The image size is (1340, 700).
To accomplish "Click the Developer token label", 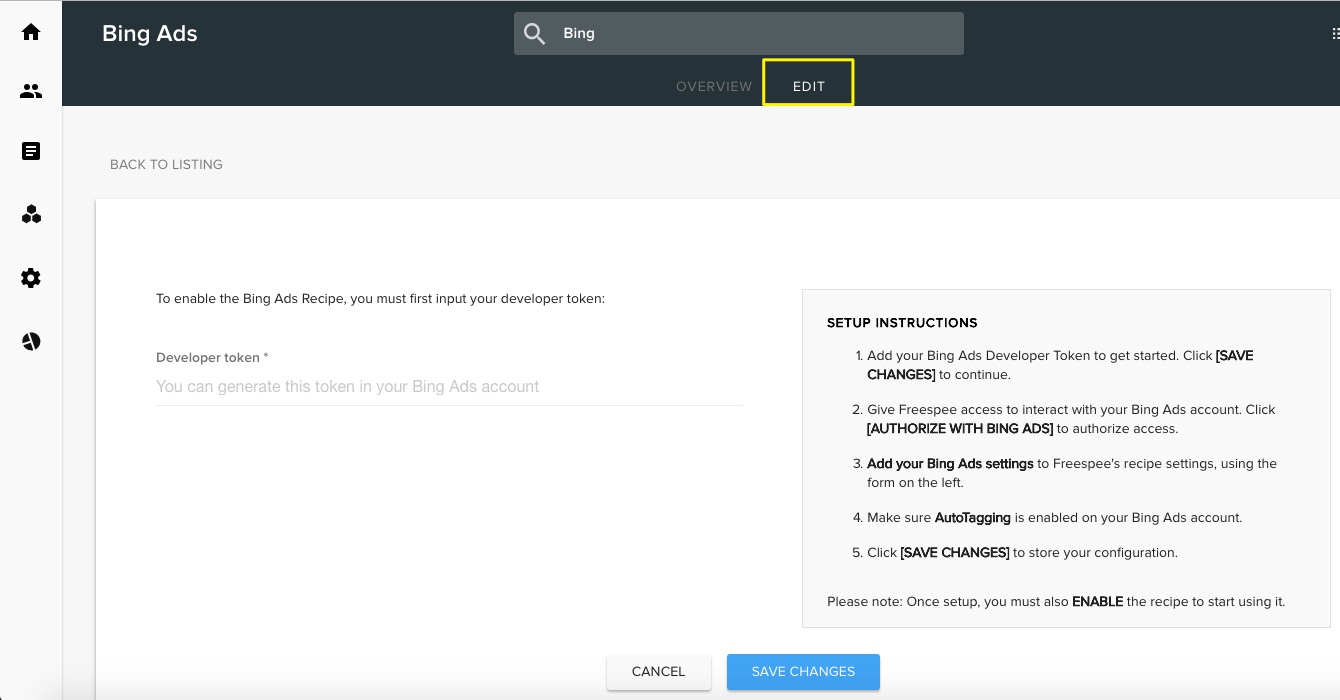I will click(x=212, y=357).
